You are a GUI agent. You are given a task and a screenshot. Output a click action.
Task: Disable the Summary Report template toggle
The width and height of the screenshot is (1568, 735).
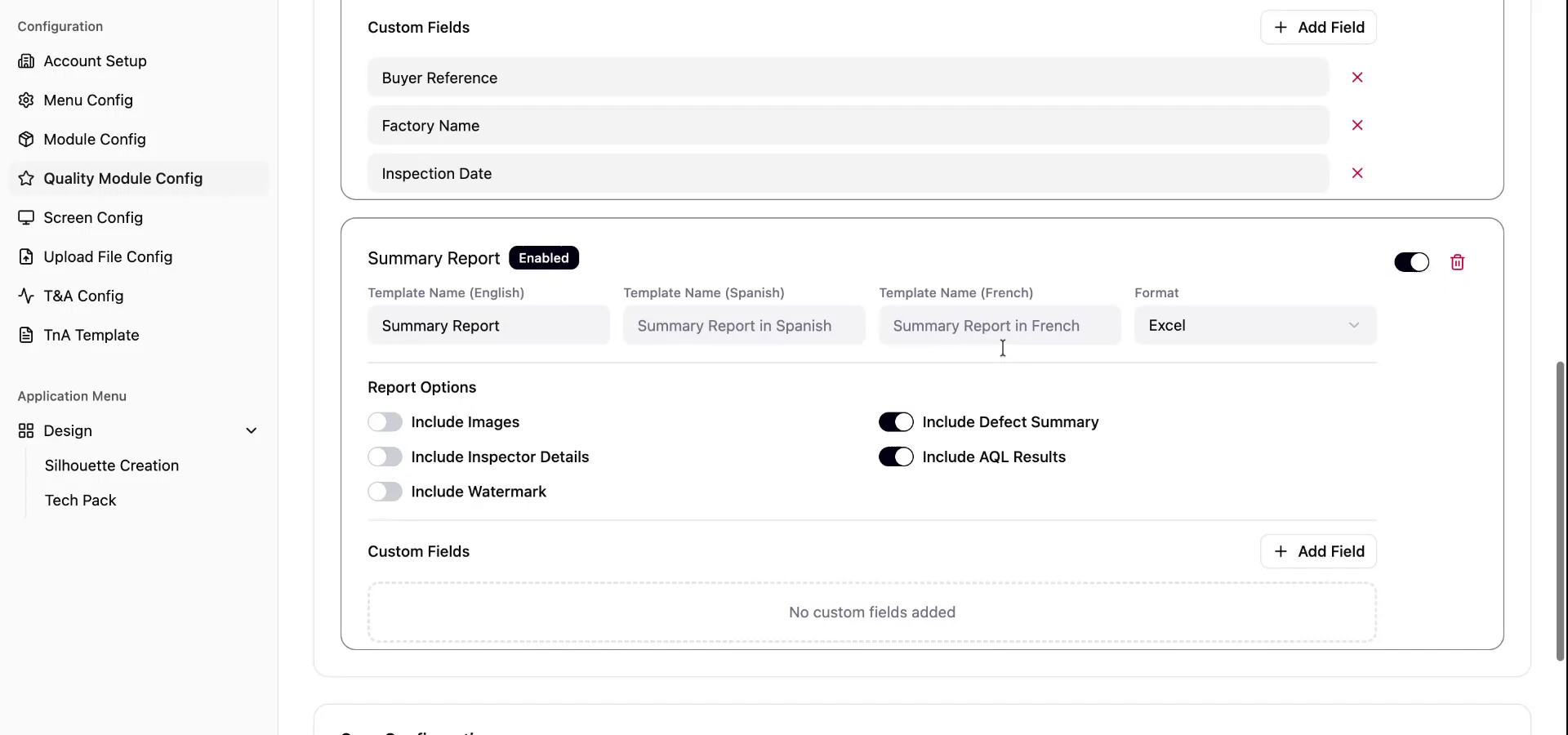coord(1411,262)
